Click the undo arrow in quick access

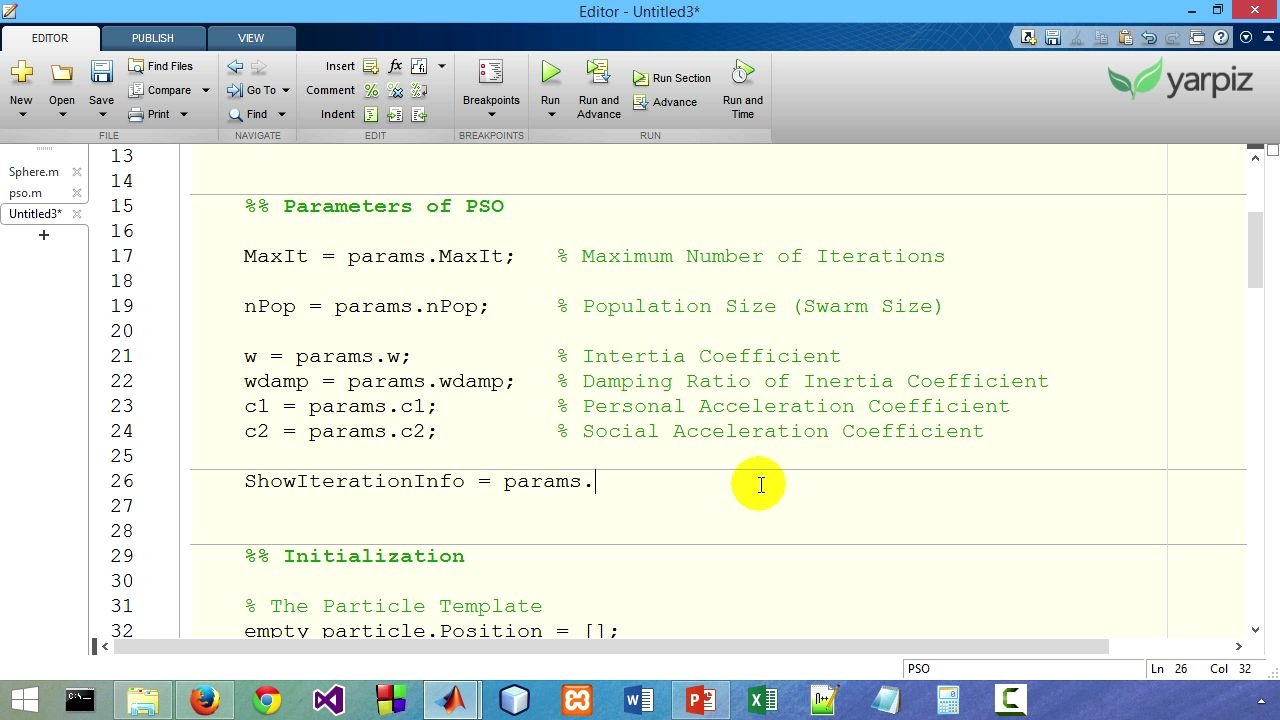[1149, 38]
